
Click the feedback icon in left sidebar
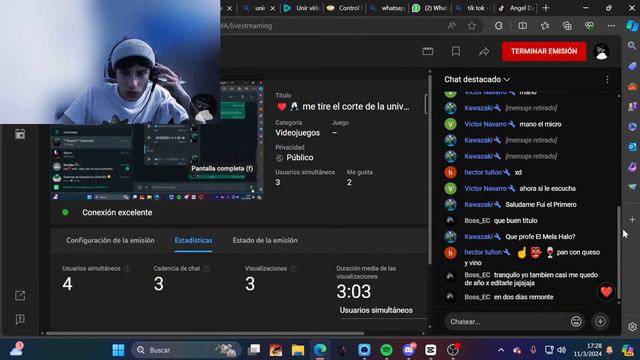[x=20, y=319]
